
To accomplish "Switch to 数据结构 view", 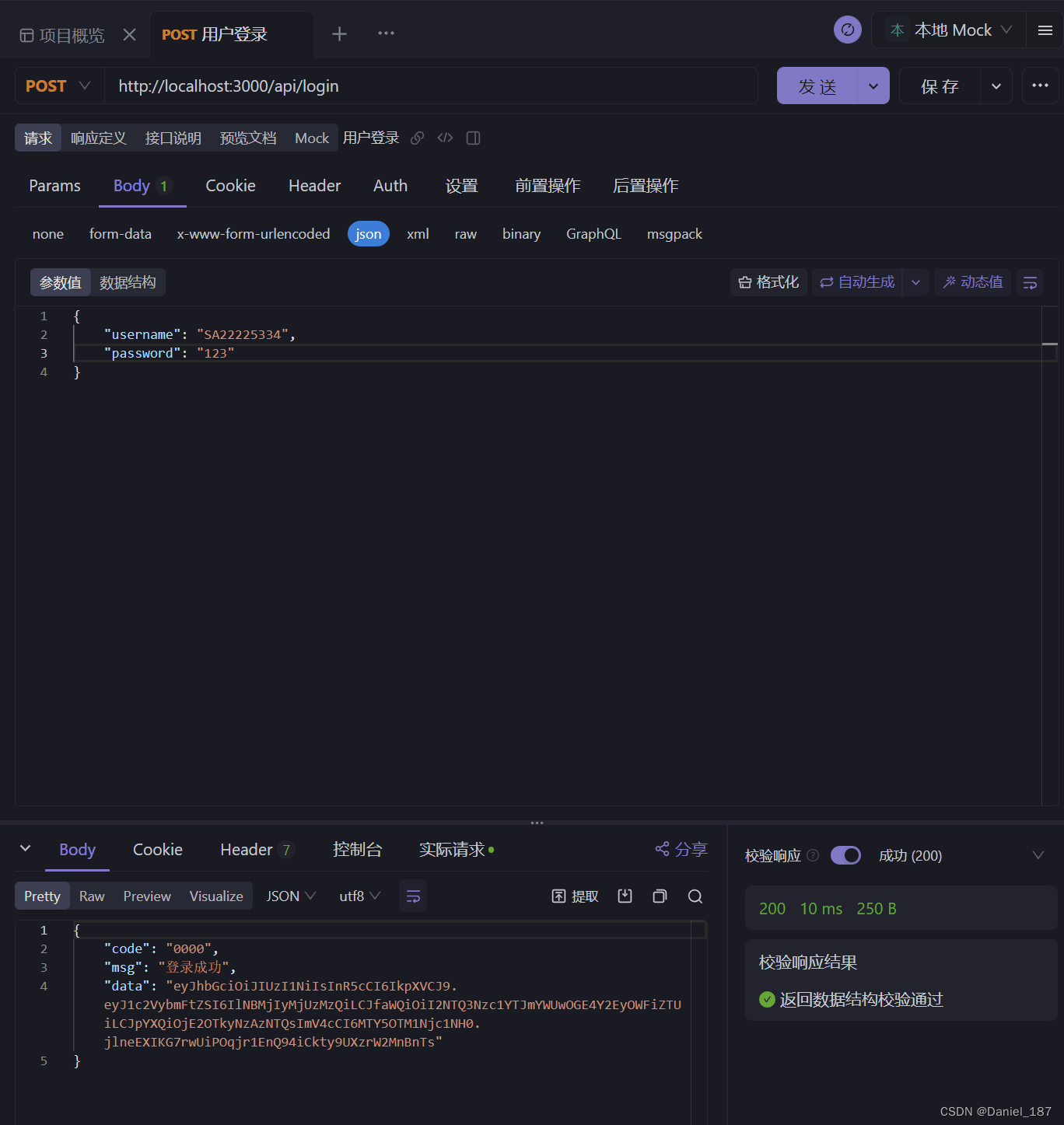I will pos(128,282).
